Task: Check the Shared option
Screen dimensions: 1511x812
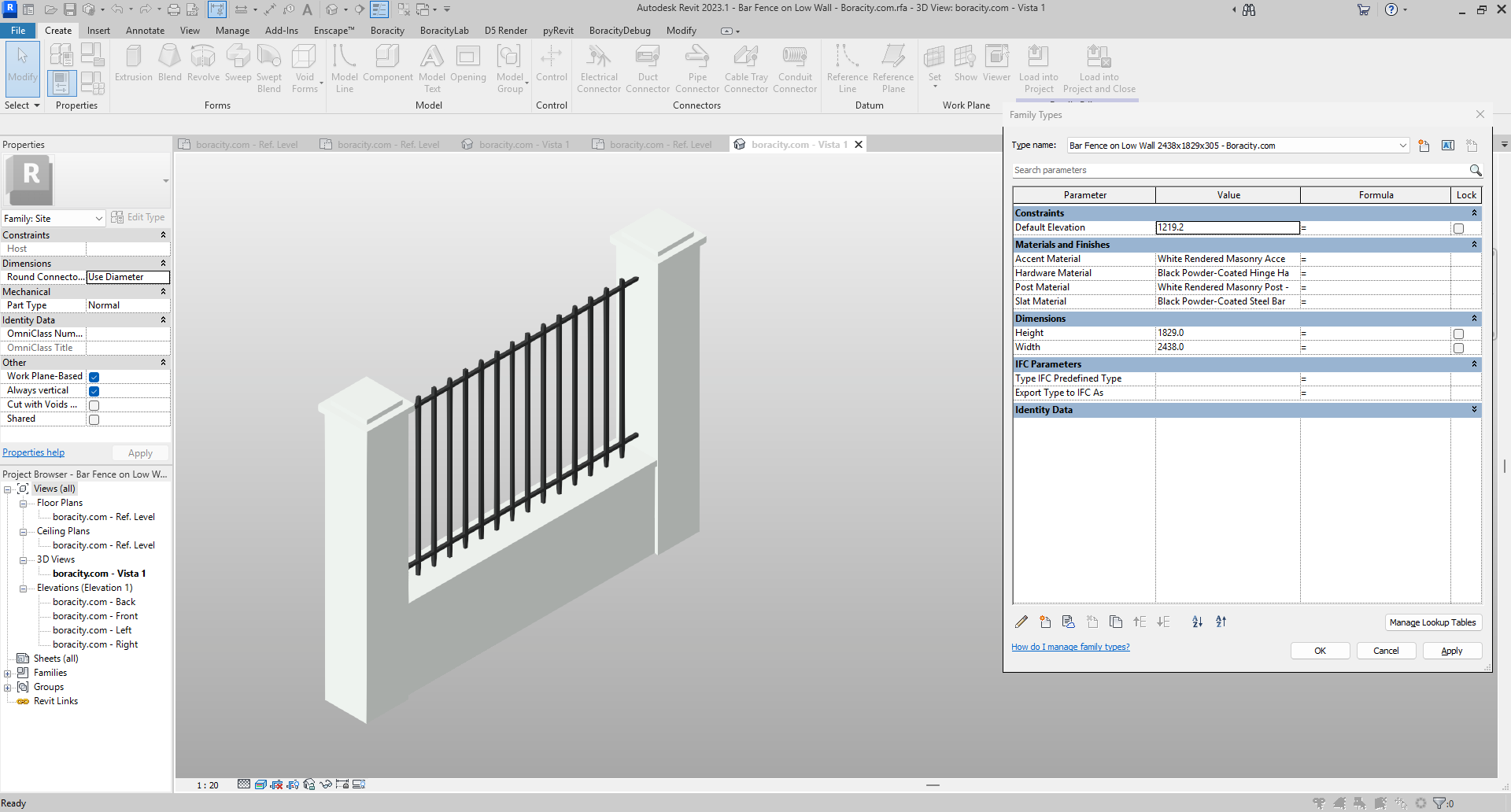Action: click(94, 419)
